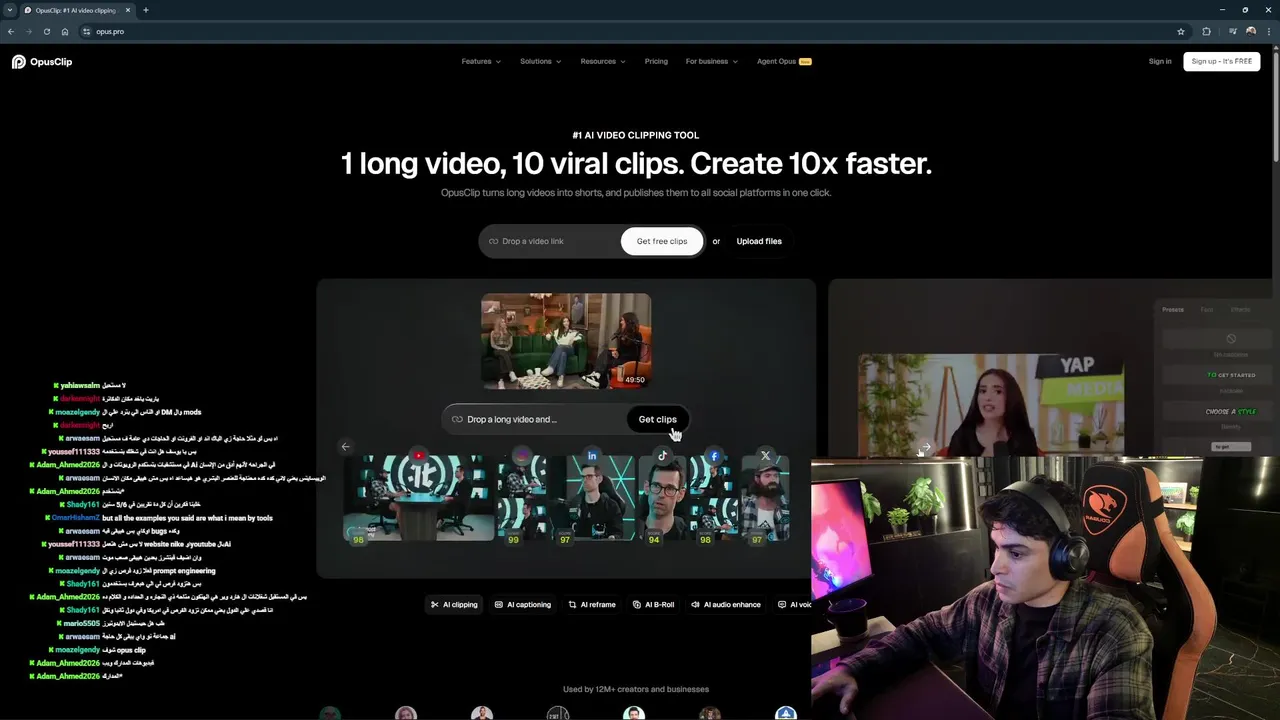The image size is (1280, 720).
Task: Click the Get free clips button
Action: [662, 241]
